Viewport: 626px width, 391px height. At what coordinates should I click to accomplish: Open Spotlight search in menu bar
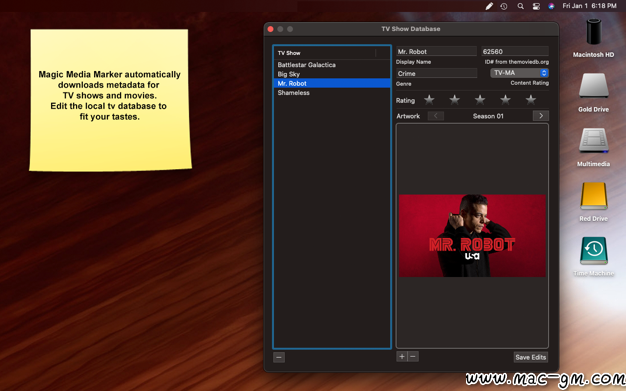click(520, 6)
